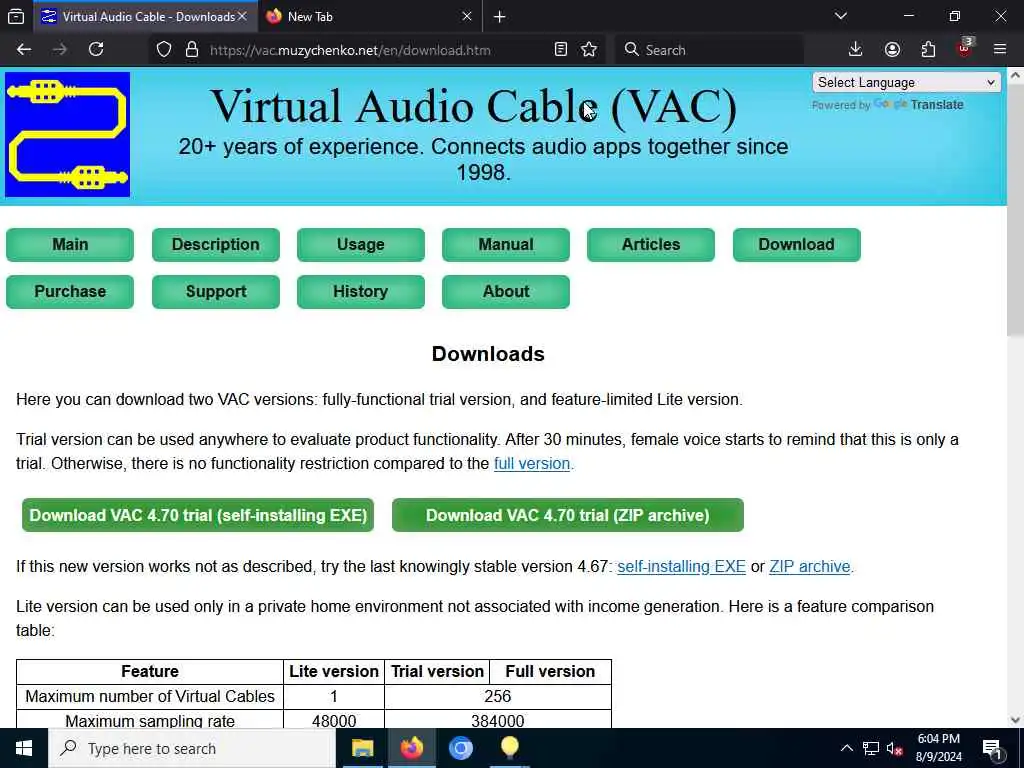Expand list all tabs chevron
Viewport: 1024px width, 768px height.
[841, 16]
